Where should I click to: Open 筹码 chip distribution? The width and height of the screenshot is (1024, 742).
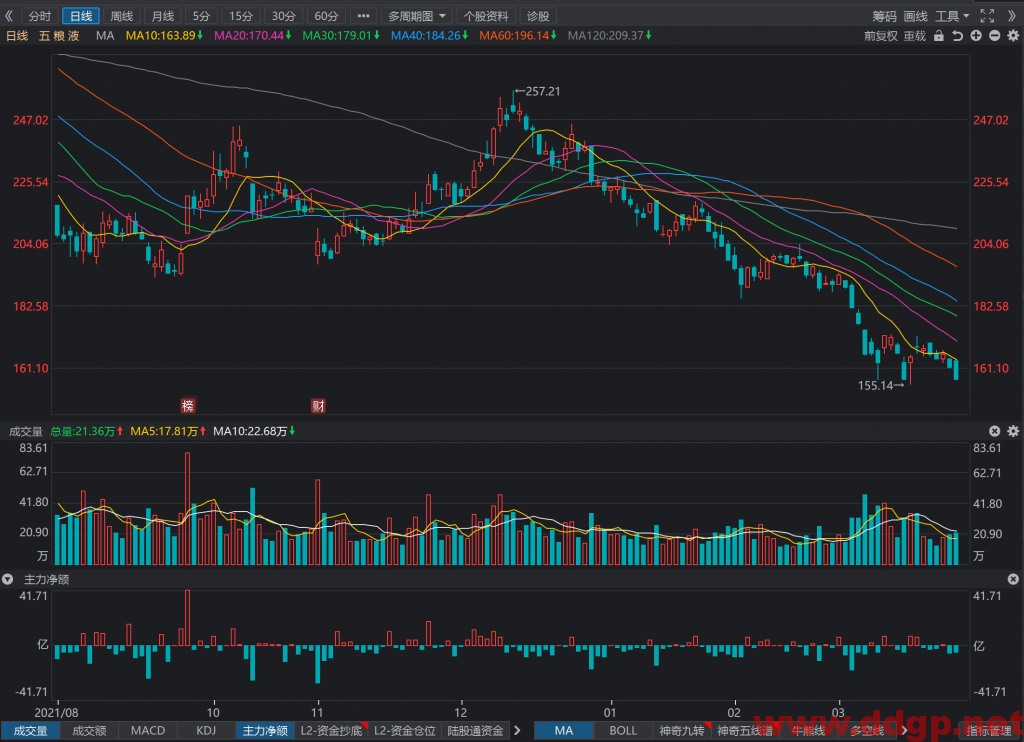point(884,16)
